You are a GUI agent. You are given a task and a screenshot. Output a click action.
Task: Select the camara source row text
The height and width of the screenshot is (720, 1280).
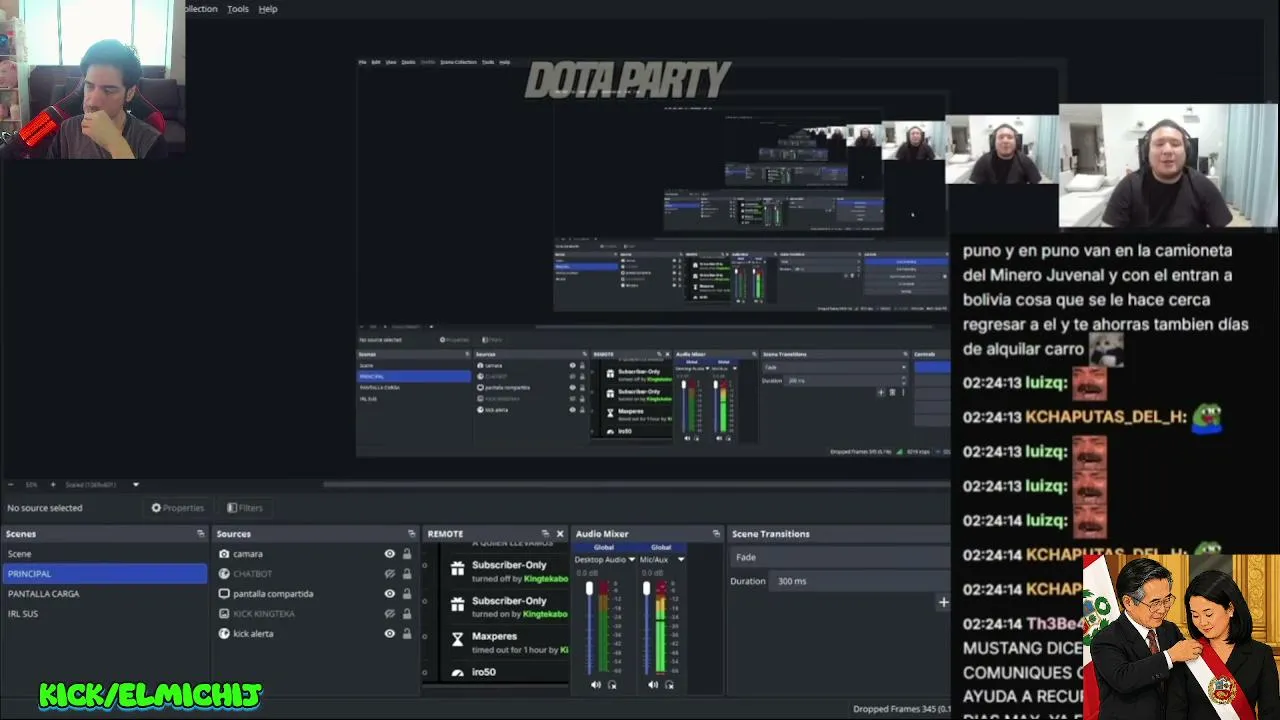248,554
